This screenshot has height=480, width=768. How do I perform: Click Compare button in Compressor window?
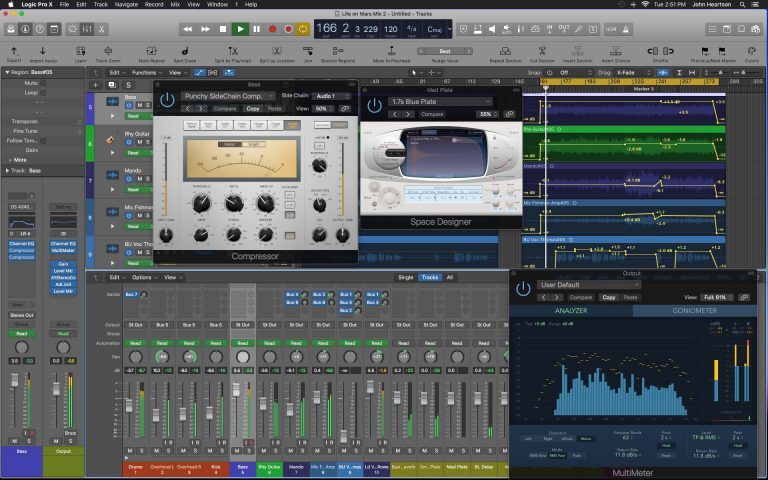coord(225,108)
